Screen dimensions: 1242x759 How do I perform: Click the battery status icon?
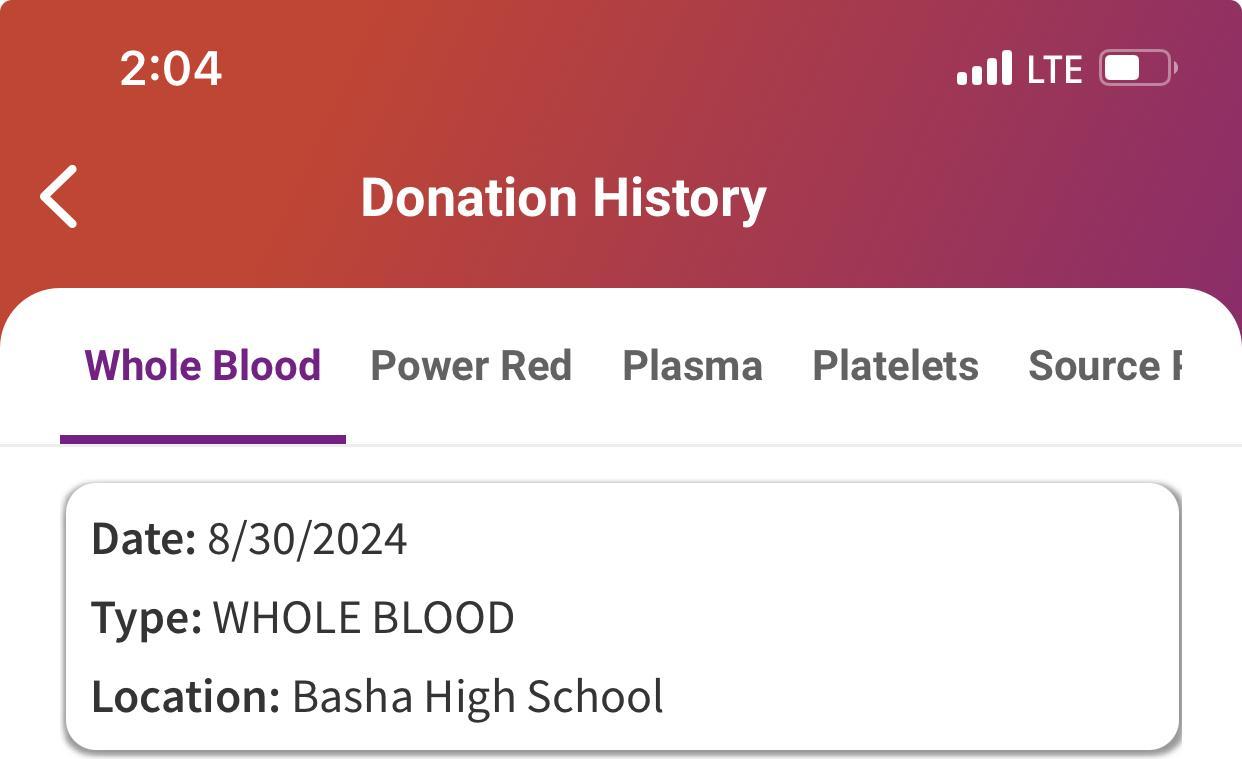pyautogui.click(x=1137, y=69)
